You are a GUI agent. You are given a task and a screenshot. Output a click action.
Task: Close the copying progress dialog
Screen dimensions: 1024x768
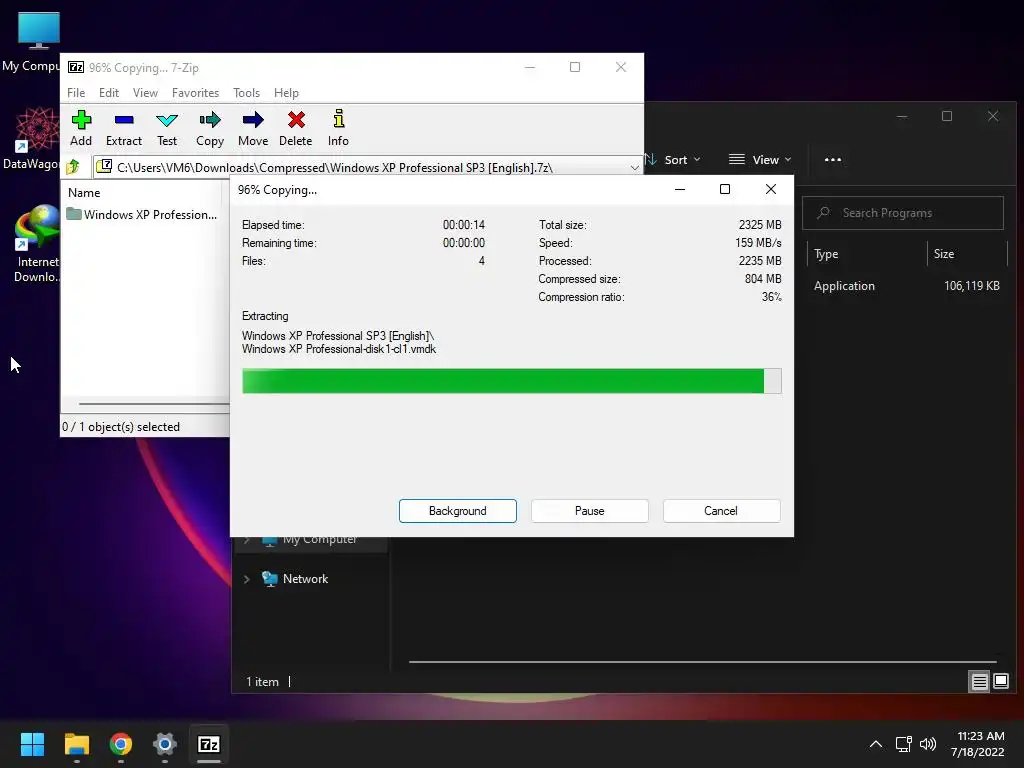(771, 189)
